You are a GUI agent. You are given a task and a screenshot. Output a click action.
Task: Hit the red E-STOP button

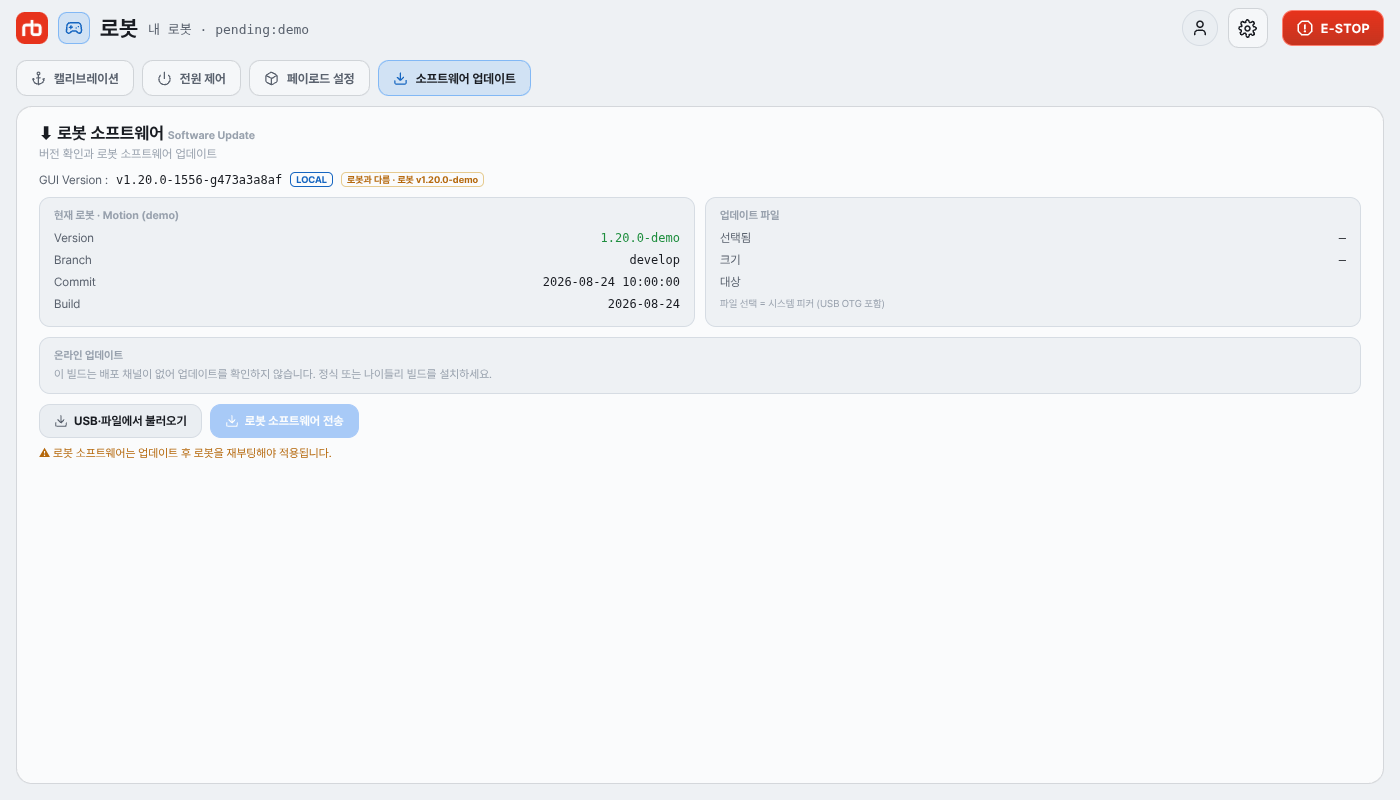[x=1333, y=28]
